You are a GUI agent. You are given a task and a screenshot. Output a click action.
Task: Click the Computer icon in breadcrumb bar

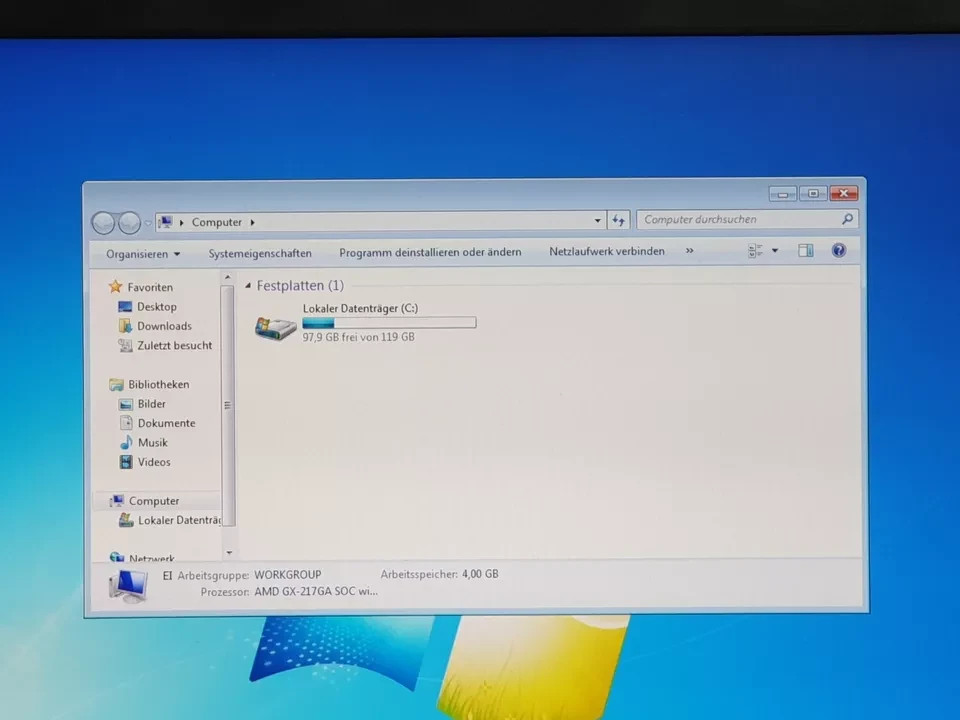click(x=216, y=222)
